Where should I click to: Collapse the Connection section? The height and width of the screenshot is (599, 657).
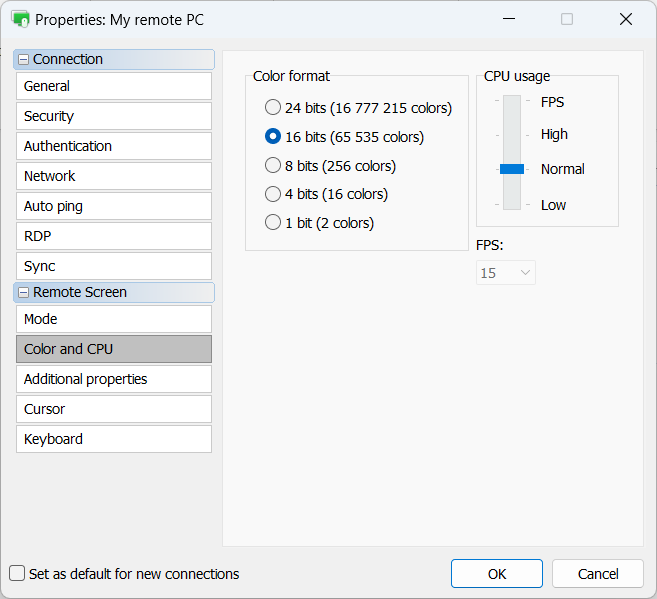[x=24, y=60]
